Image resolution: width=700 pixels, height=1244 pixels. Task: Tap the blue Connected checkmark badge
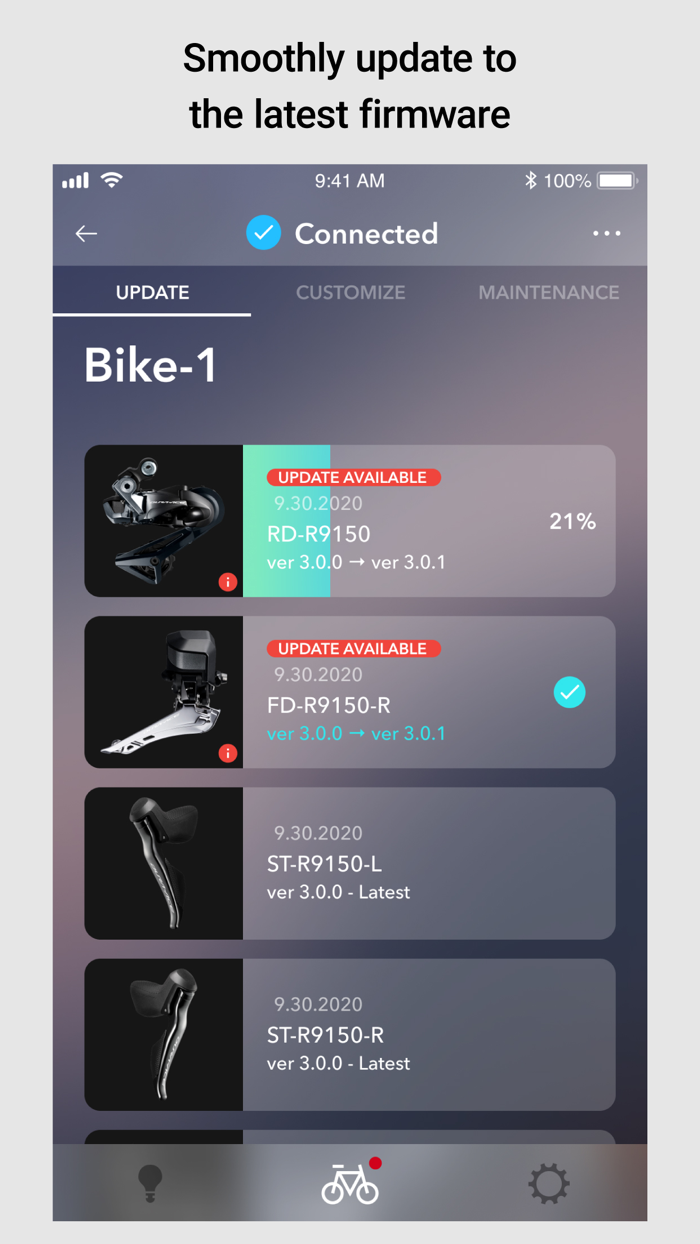[x=263, y=233]
